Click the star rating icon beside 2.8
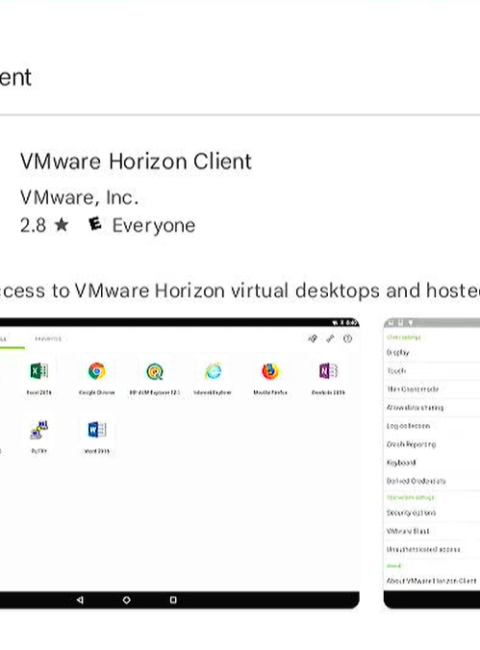Screen dimensions: 480x650 tap(61, 225)
